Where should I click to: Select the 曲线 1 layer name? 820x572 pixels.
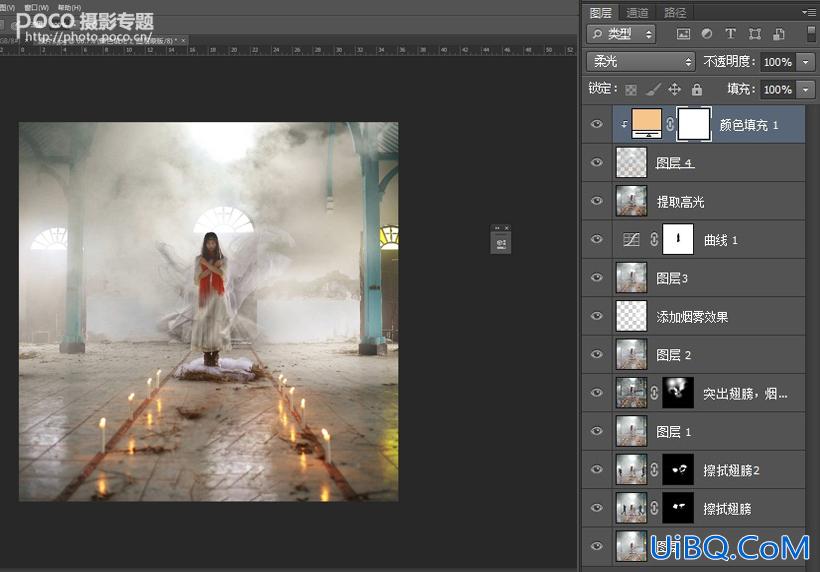(x=721, y=240)
